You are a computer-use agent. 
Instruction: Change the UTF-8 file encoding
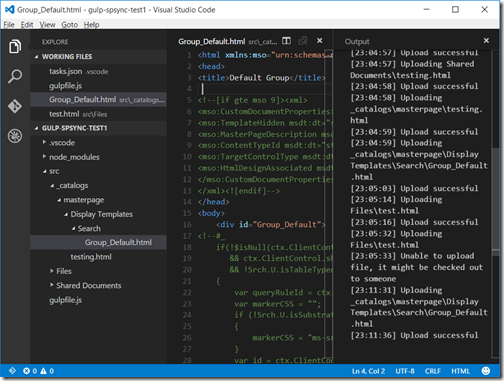(x=405, y=371)
